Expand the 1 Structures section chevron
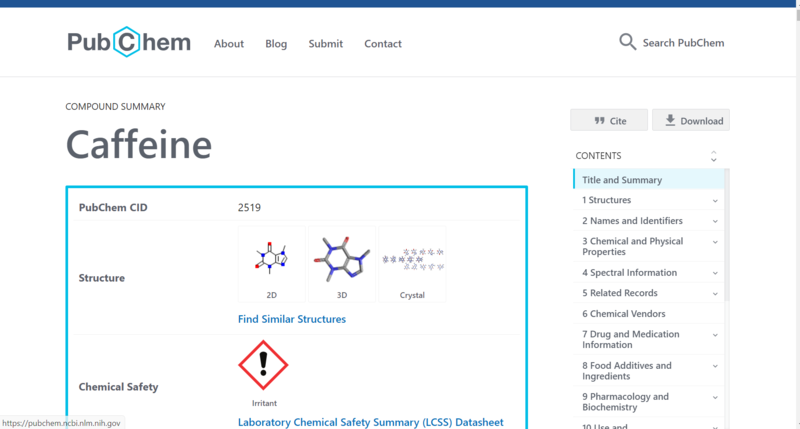Screen dimensions: 800x429 click(715, 201)
